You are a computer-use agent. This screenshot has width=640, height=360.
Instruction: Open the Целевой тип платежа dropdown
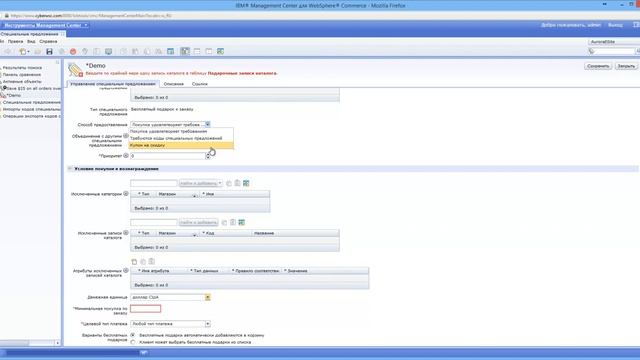point(207,324)
